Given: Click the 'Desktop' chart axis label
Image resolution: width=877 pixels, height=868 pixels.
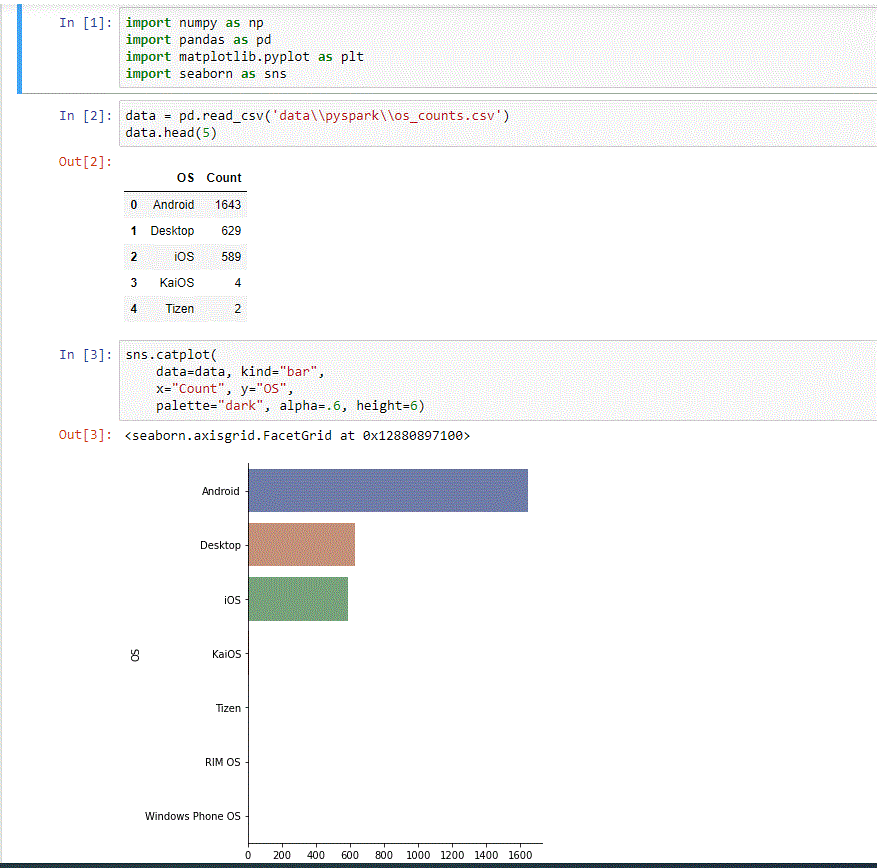Looking at the screenshot, I should click(x=220, y=545).
